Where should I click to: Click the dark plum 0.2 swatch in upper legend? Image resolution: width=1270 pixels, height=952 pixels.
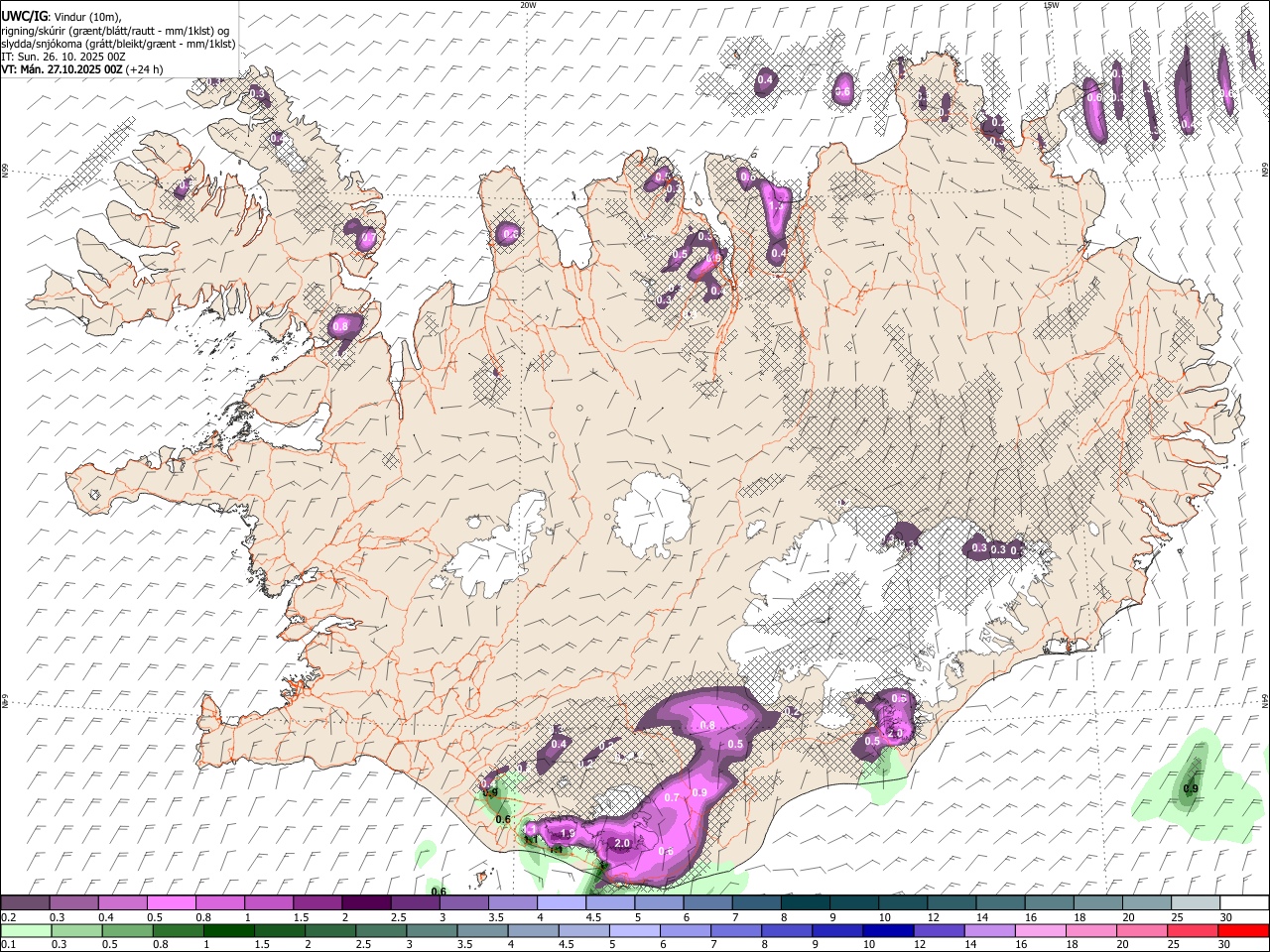click(25, 903)
